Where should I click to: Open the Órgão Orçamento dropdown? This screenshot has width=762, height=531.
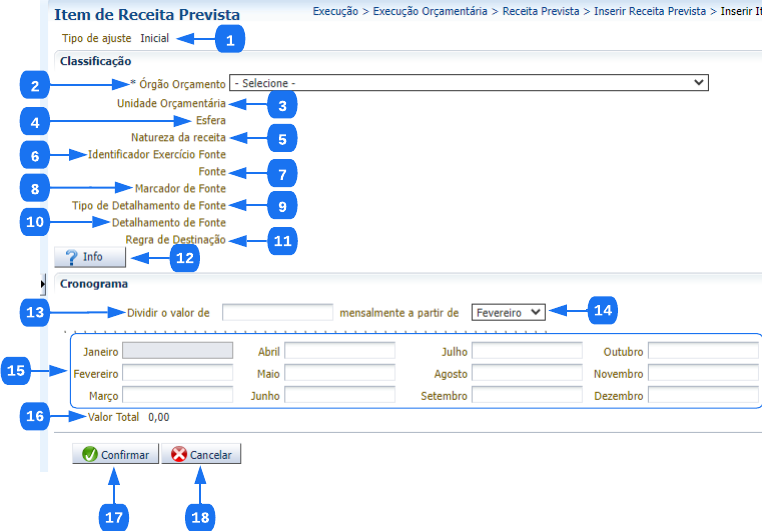(x=468, y=83)
